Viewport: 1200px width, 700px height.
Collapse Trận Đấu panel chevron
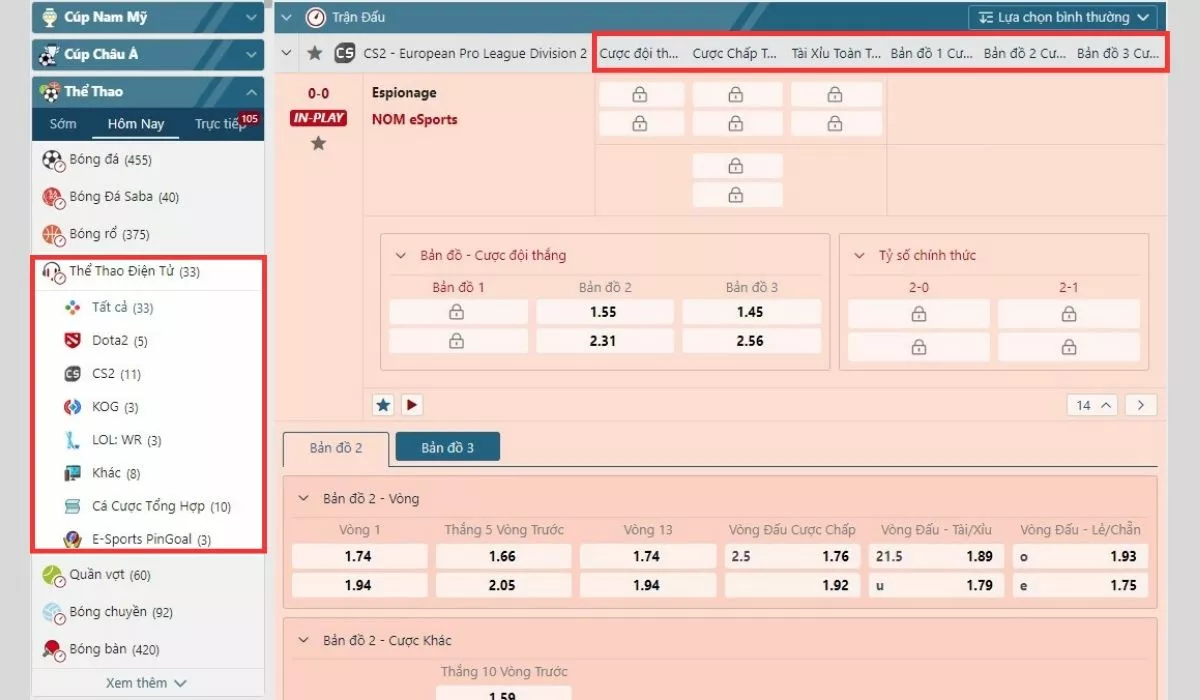click(x=287, y=17)
